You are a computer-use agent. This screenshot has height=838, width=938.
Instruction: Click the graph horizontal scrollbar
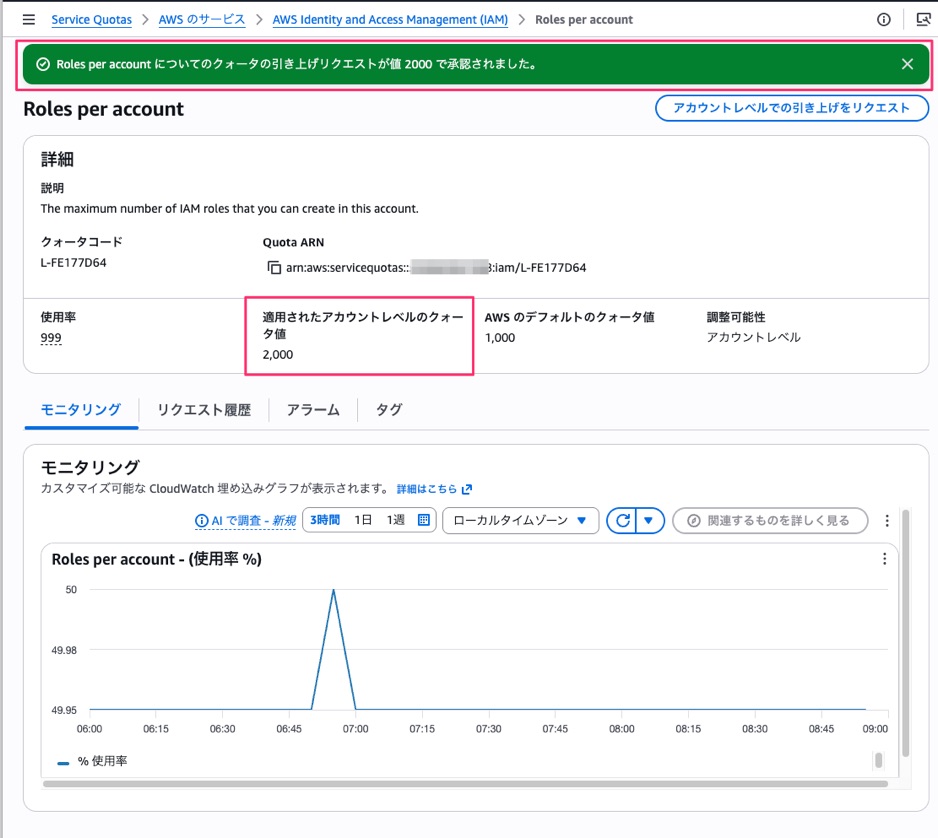[465, 784]
